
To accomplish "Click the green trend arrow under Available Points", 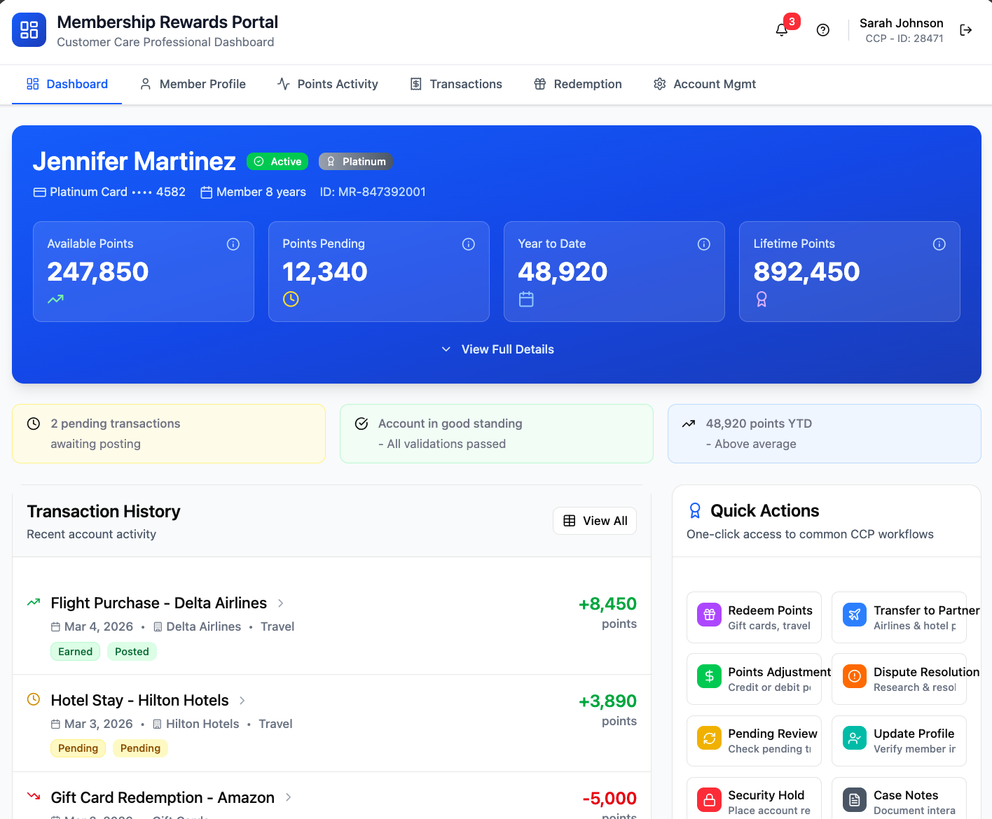I will [56, 299].
